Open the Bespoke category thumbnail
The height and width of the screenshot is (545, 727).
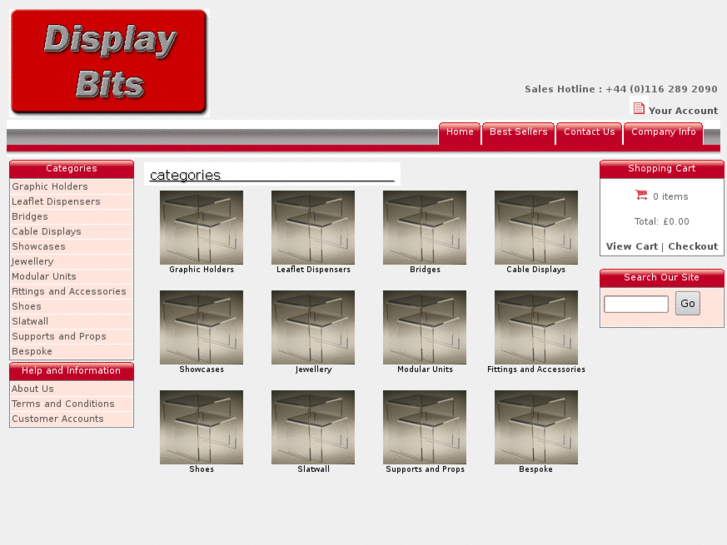pos(536,427)
